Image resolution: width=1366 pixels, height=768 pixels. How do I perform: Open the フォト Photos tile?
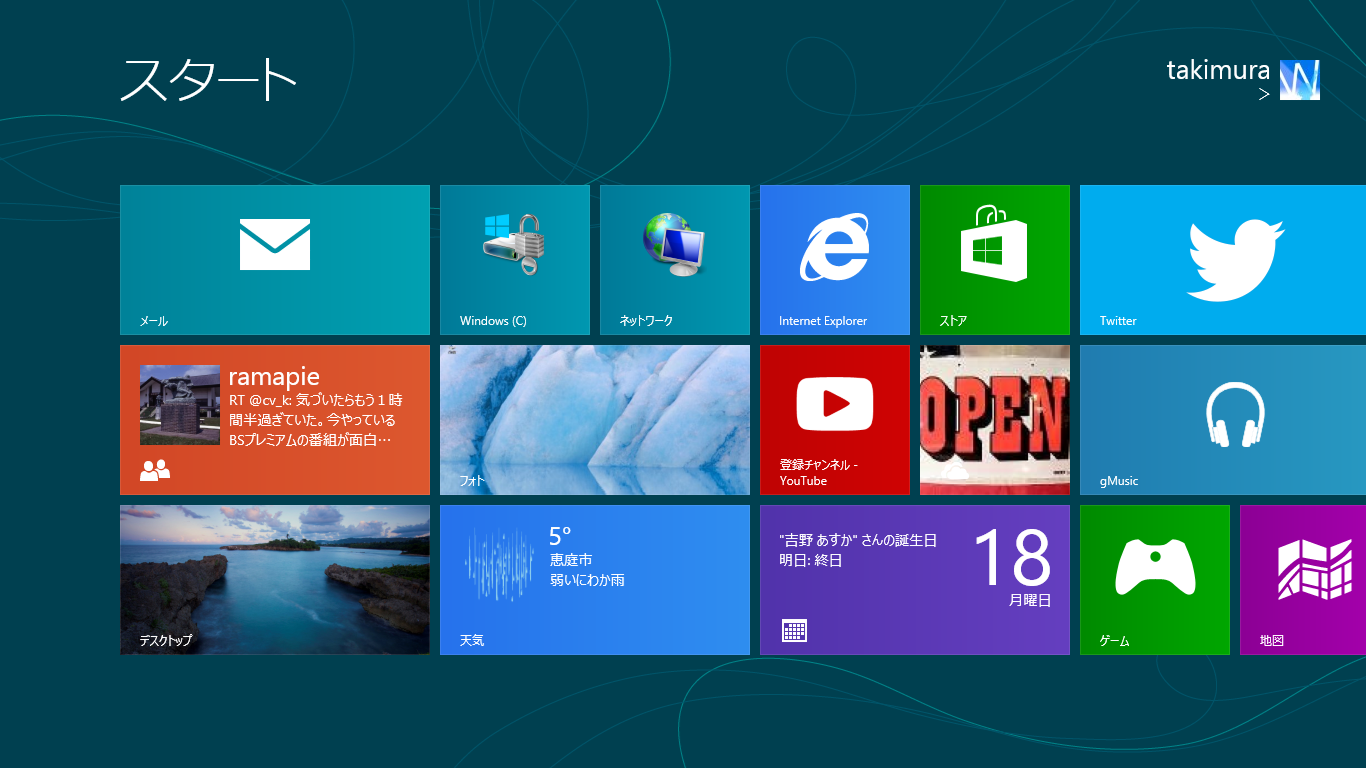pyautogui.click(x=595, y=420)
